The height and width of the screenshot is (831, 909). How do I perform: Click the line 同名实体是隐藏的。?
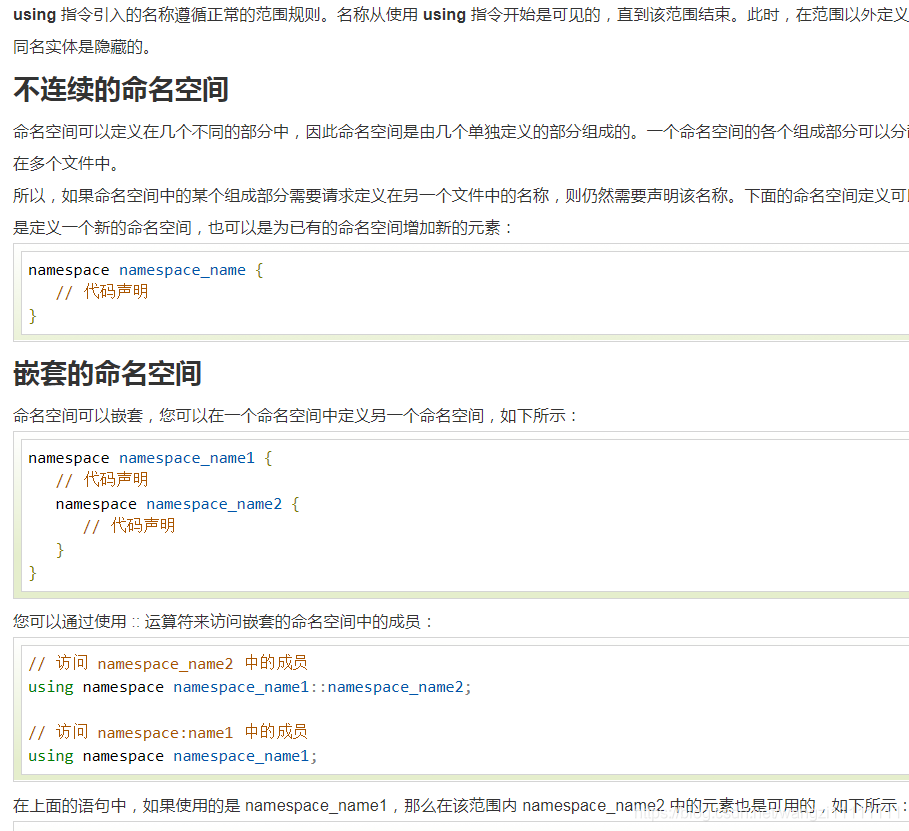coord(82,47)
